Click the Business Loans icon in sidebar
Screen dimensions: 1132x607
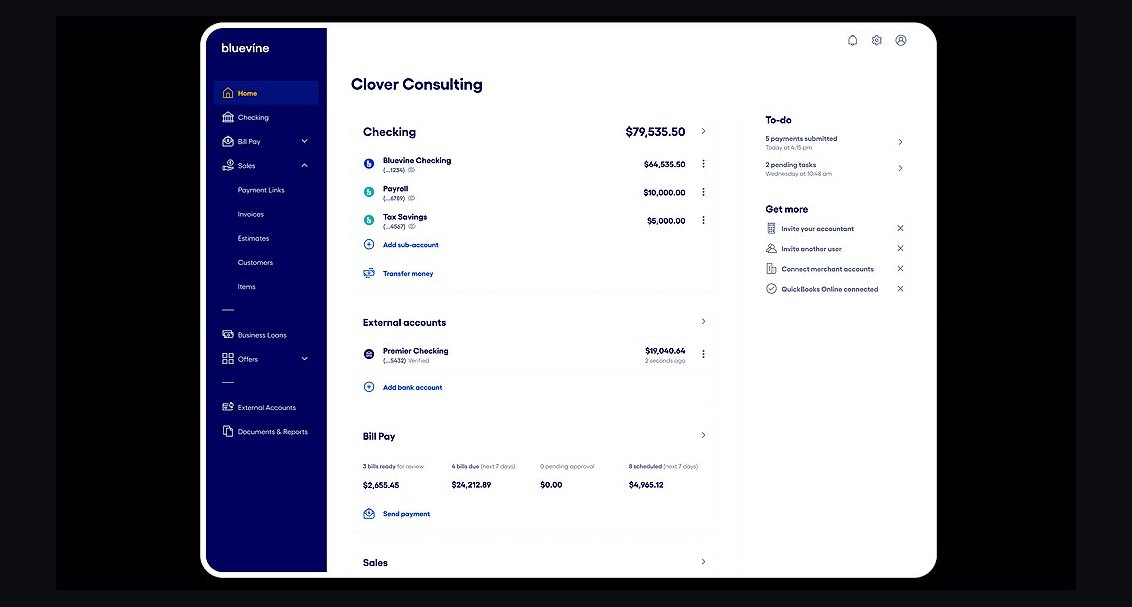tap(228, 334)
